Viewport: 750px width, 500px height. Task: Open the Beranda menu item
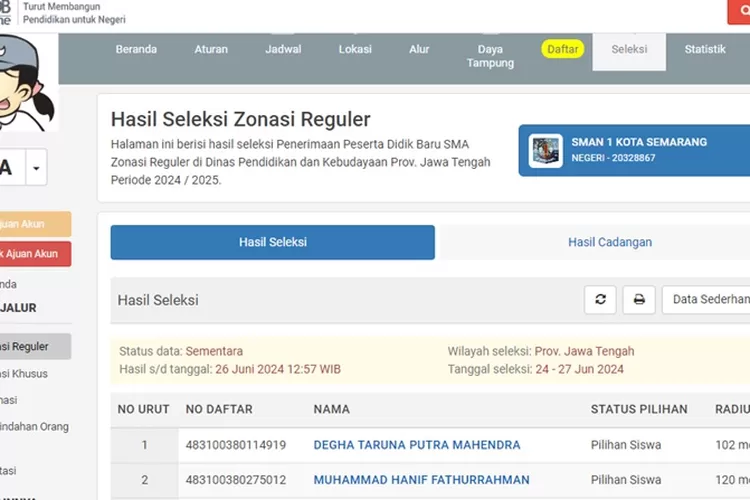point(136,49)
